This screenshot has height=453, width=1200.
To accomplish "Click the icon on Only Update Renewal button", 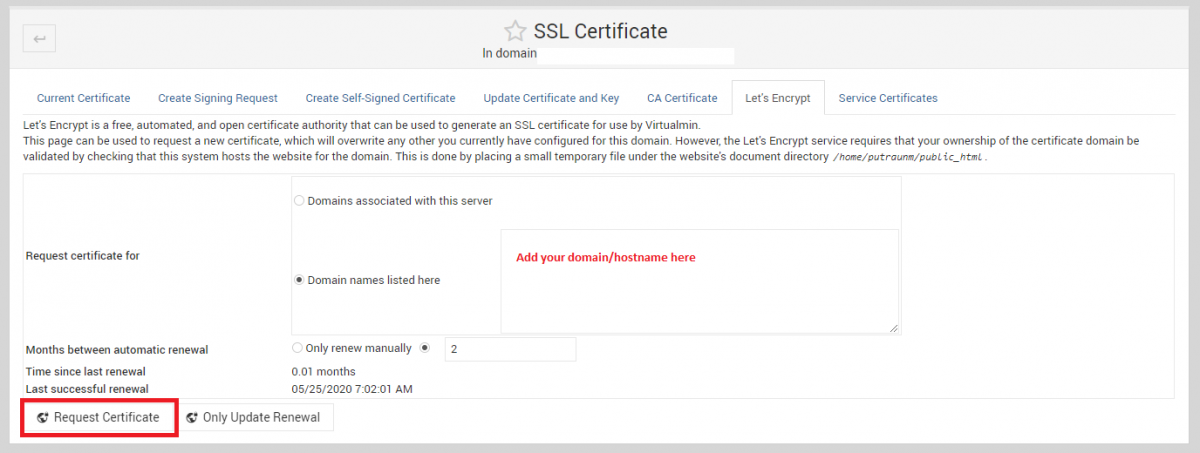I will 192,418.
